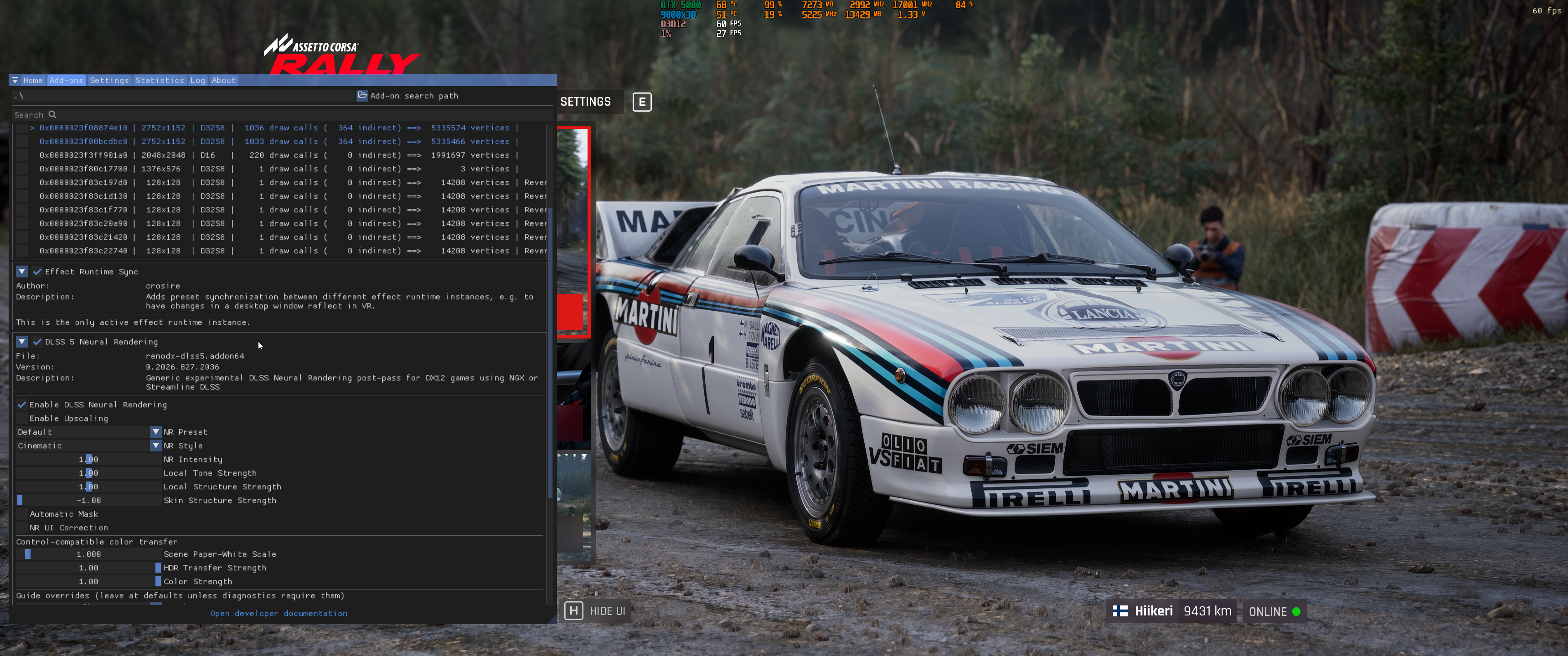
Task: Open developer documentation link
Action: [x=279, y=613]
